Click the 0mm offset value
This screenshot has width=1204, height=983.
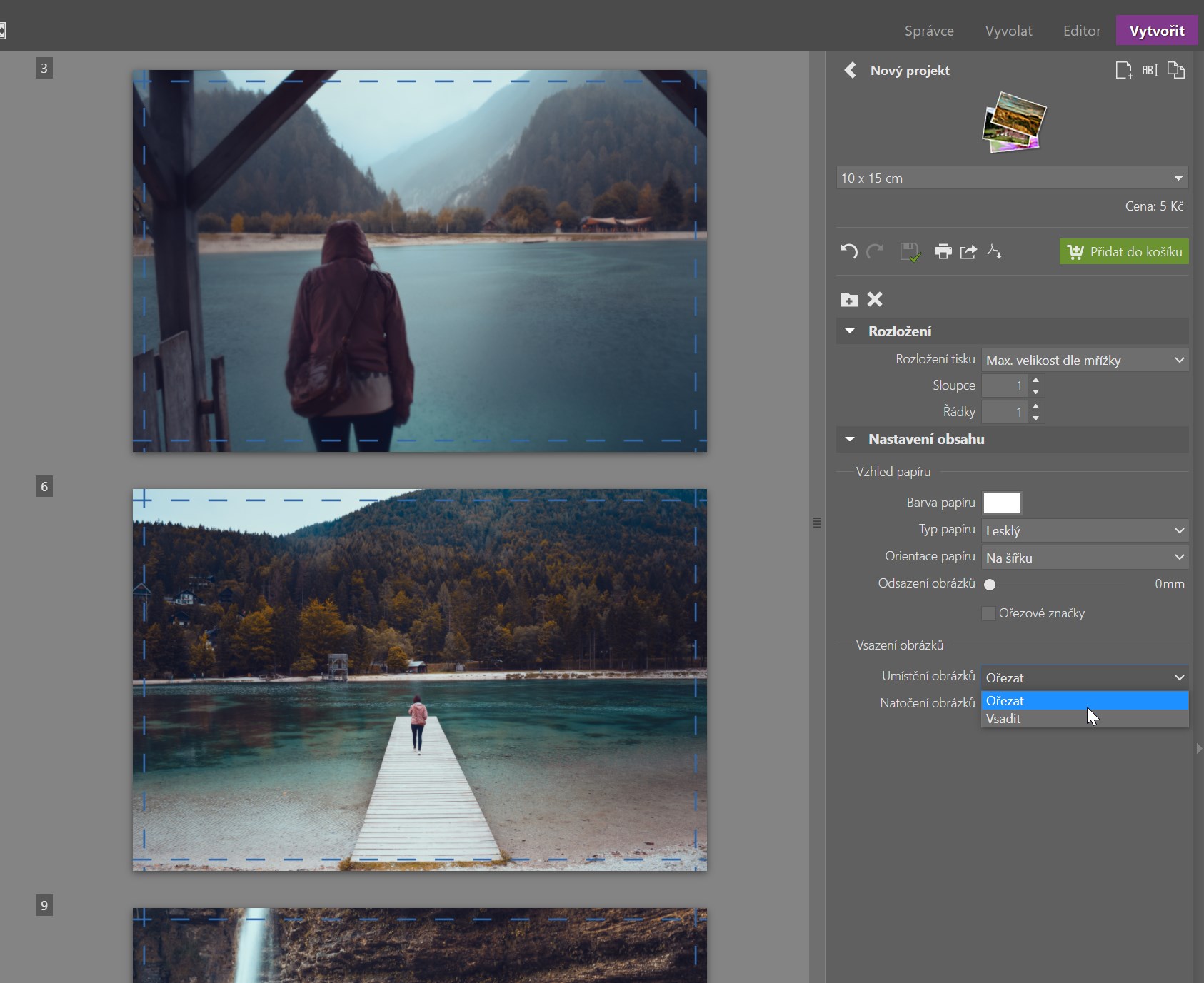1170,584
